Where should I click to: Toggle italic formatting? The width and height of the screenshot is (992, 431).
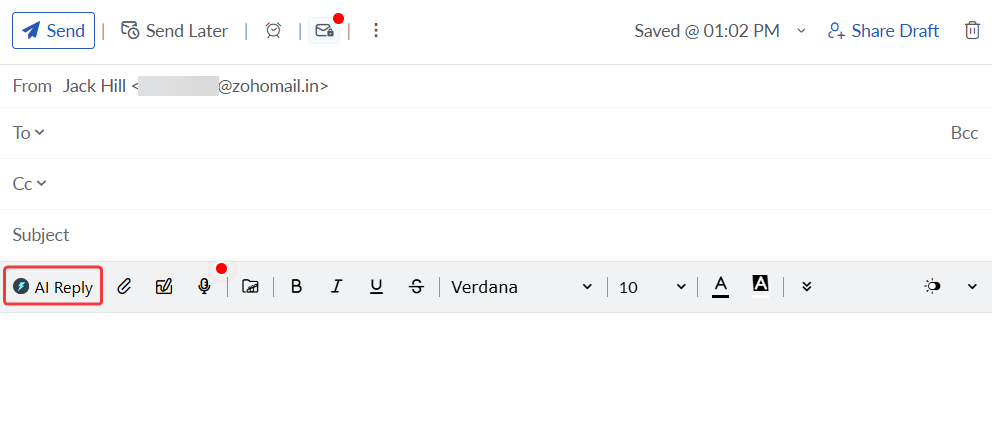click(x=337, y=287)
